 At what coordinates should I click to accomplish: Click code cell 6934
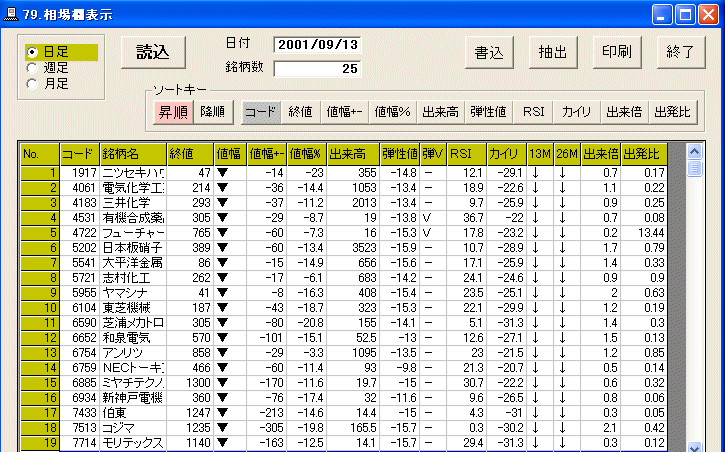(x=80, y=397)
